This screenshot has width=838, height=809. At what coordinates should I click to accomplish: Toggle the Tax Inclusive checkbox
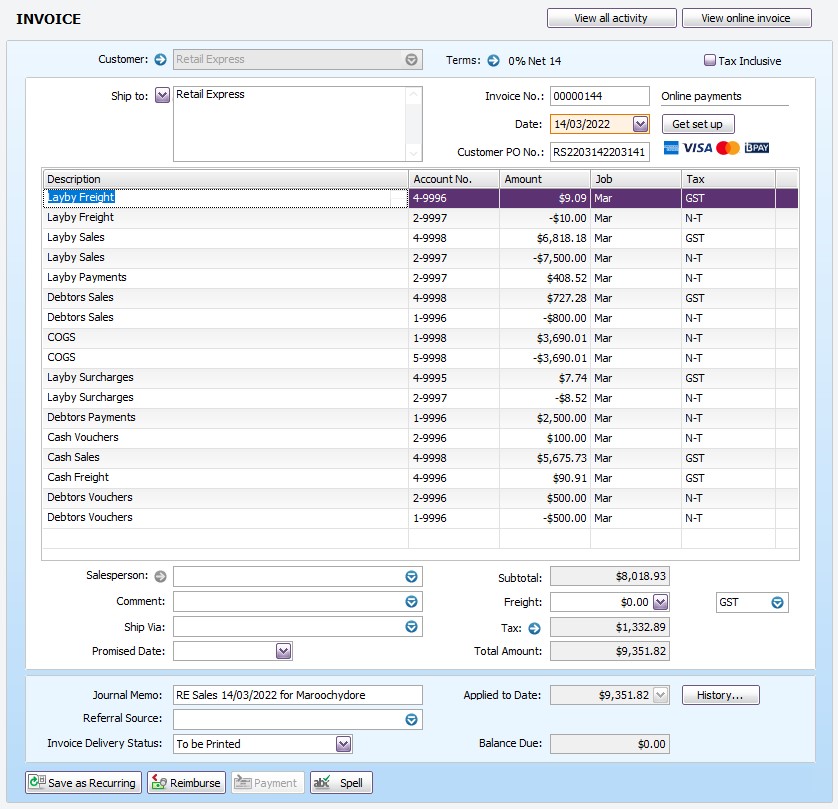[710, 60]
